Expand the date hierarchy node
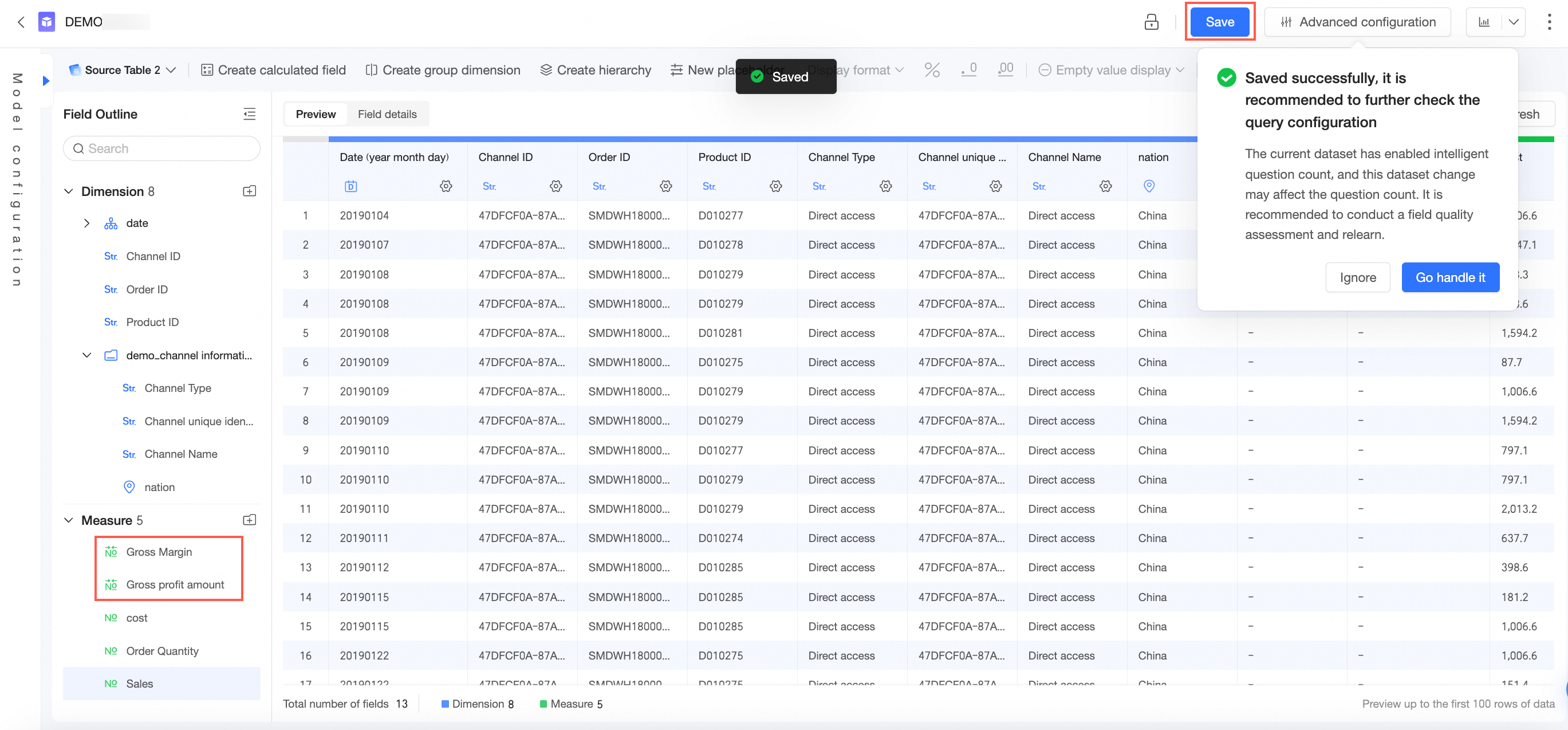The height and width of the screenshot is (730, 1568). tap(87, 223)
